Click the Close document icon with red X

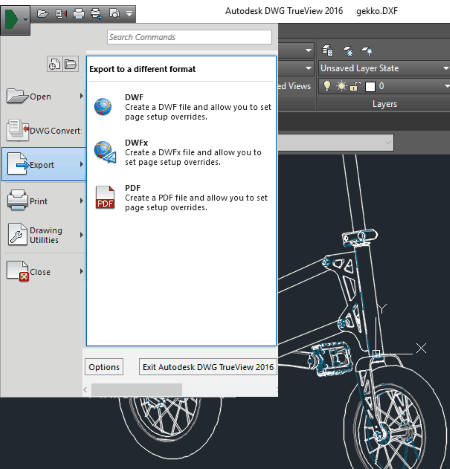18,271
